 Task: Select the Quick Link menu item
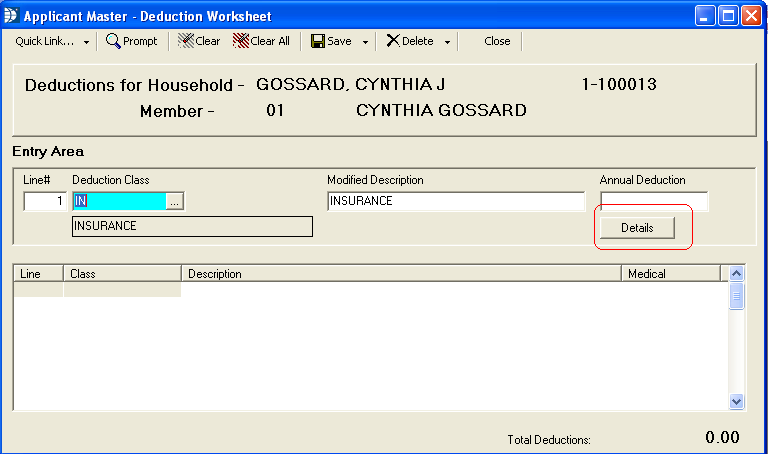[x=46, y=41]
